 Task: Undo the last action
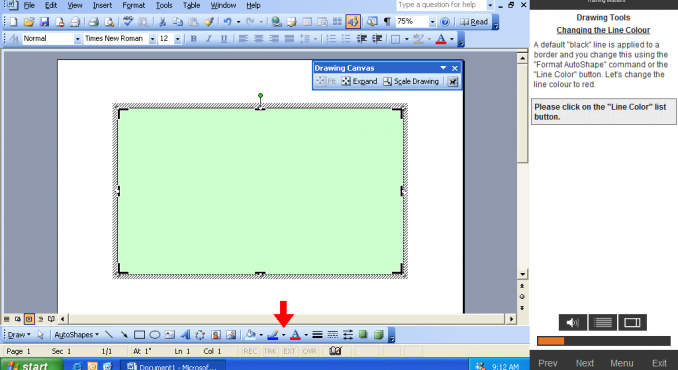227,22
